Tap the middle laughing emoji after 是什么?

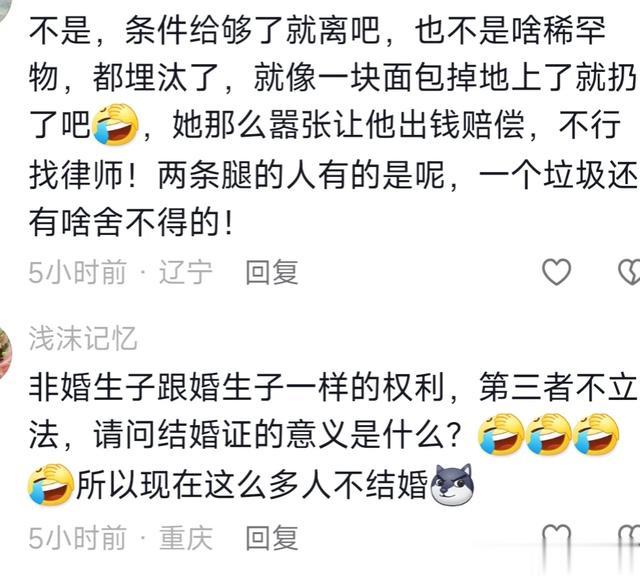[549, 434]
